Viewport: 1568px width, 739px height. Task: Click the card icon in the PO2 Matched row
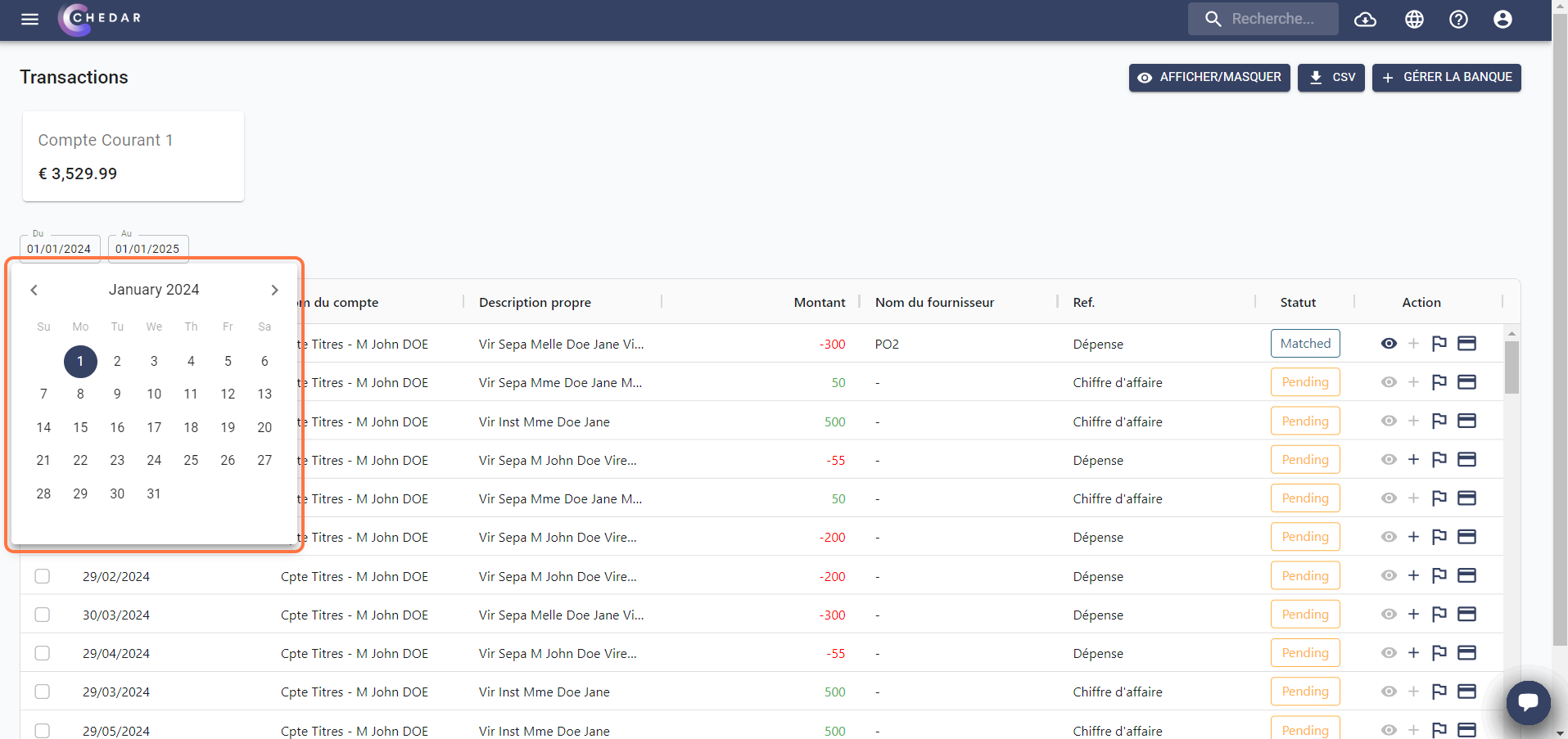tap(1466, 344)
